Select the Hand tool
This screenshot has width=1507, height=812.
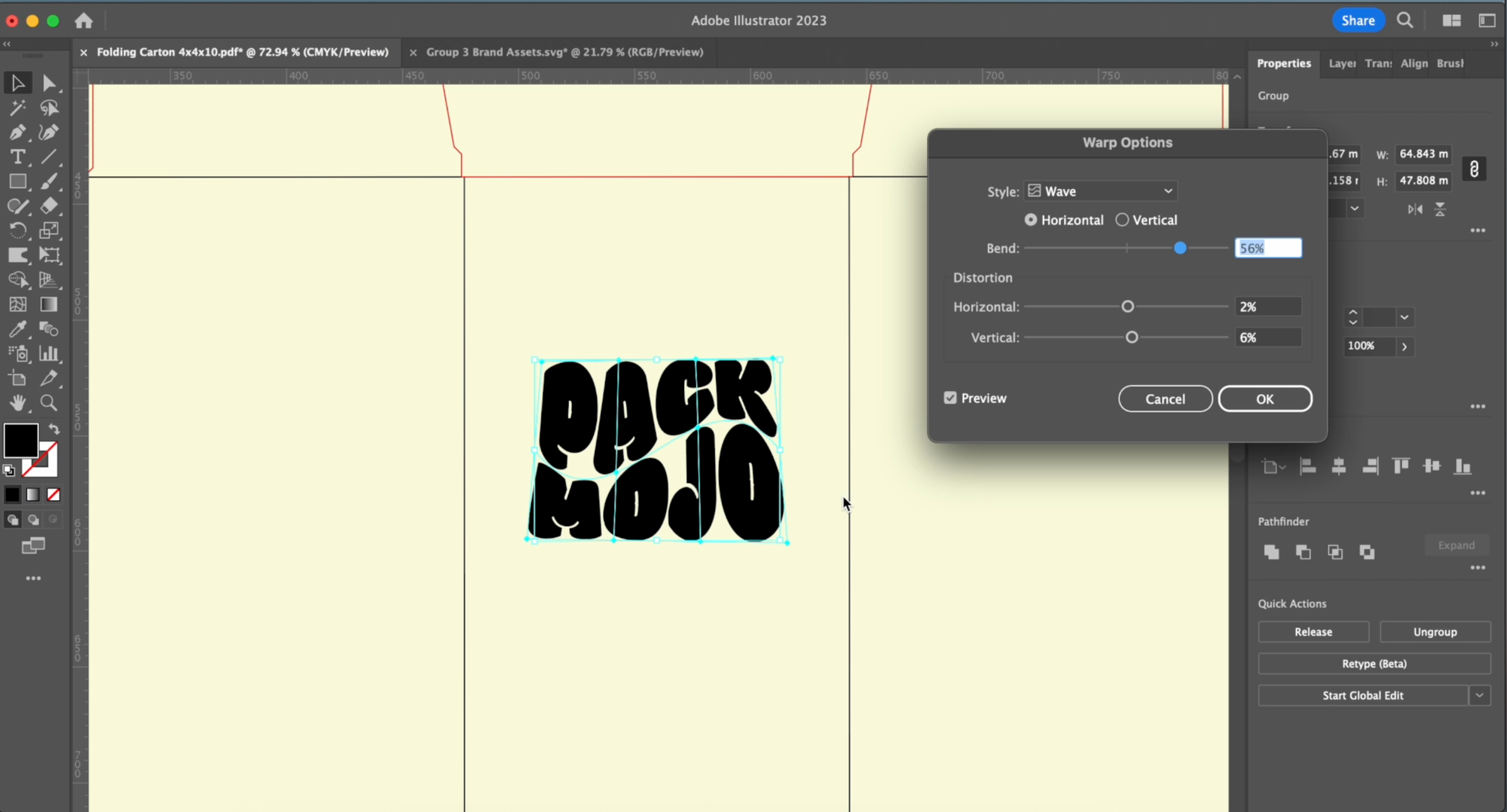[x=17, y=403]
